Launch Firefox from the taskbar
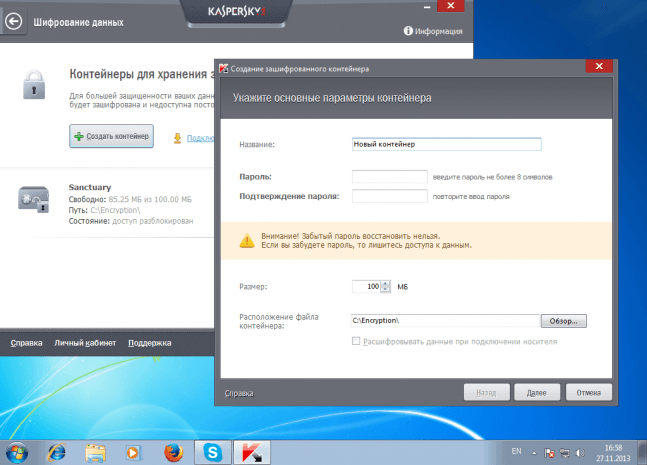This screenshot has width=647, height=465. coord(173,453)
